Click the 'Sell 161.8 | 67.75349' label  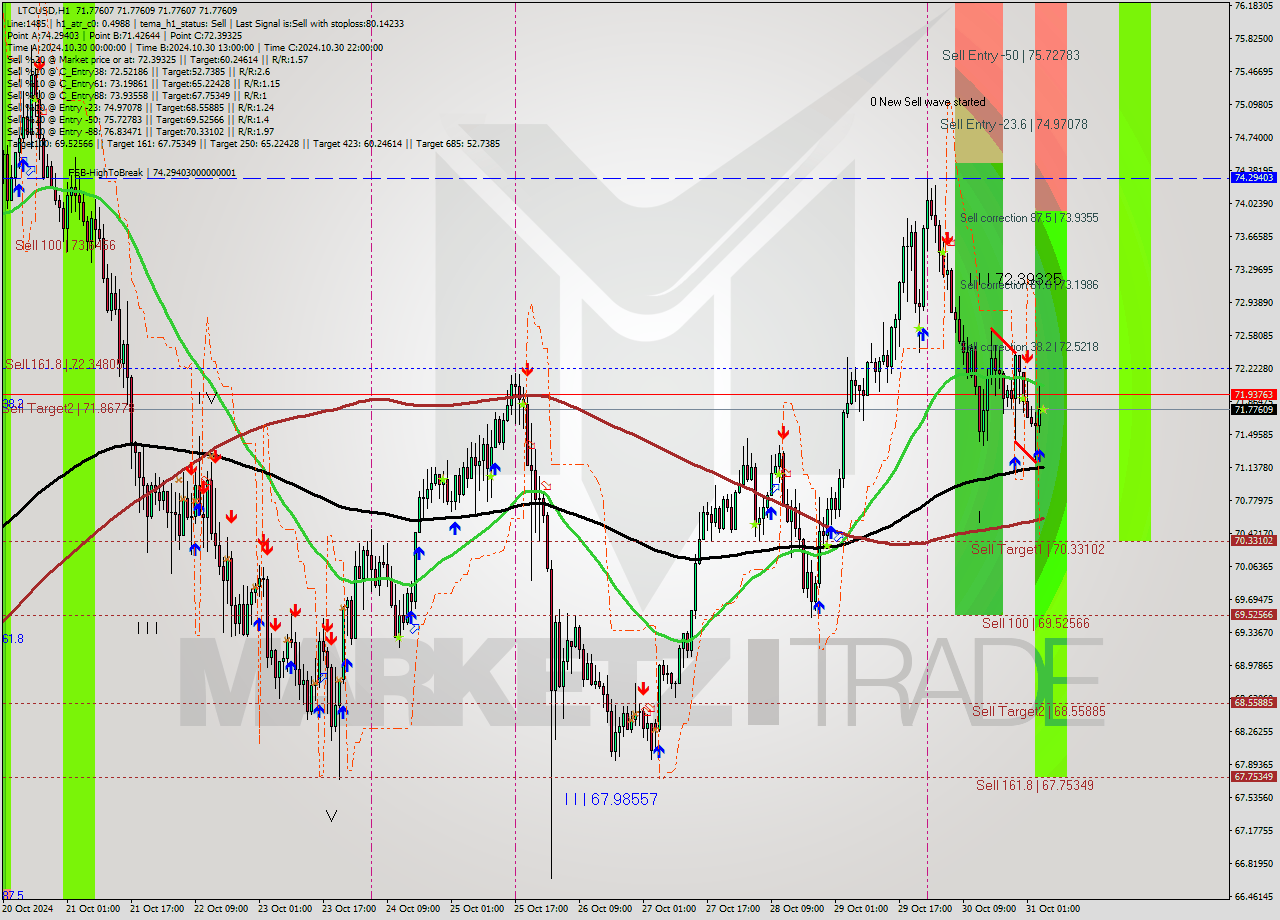point(1034,785)
